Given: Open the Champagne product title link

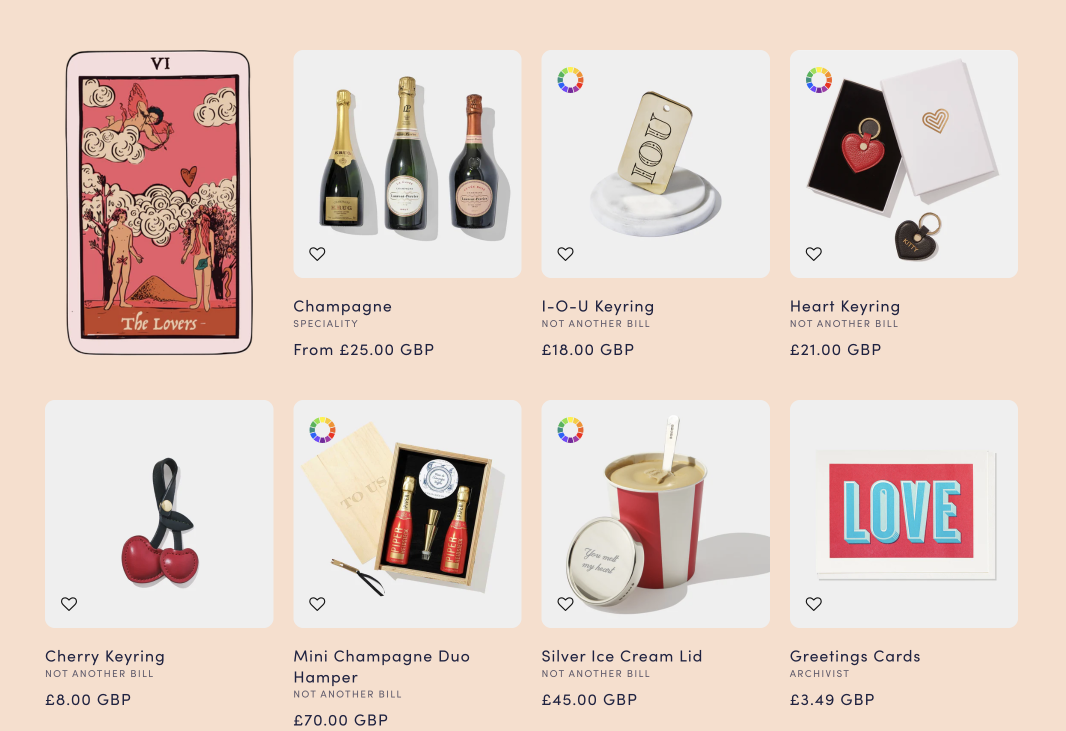Looking at the screenshot, I should pyautogui.click(x=342, y=306).
